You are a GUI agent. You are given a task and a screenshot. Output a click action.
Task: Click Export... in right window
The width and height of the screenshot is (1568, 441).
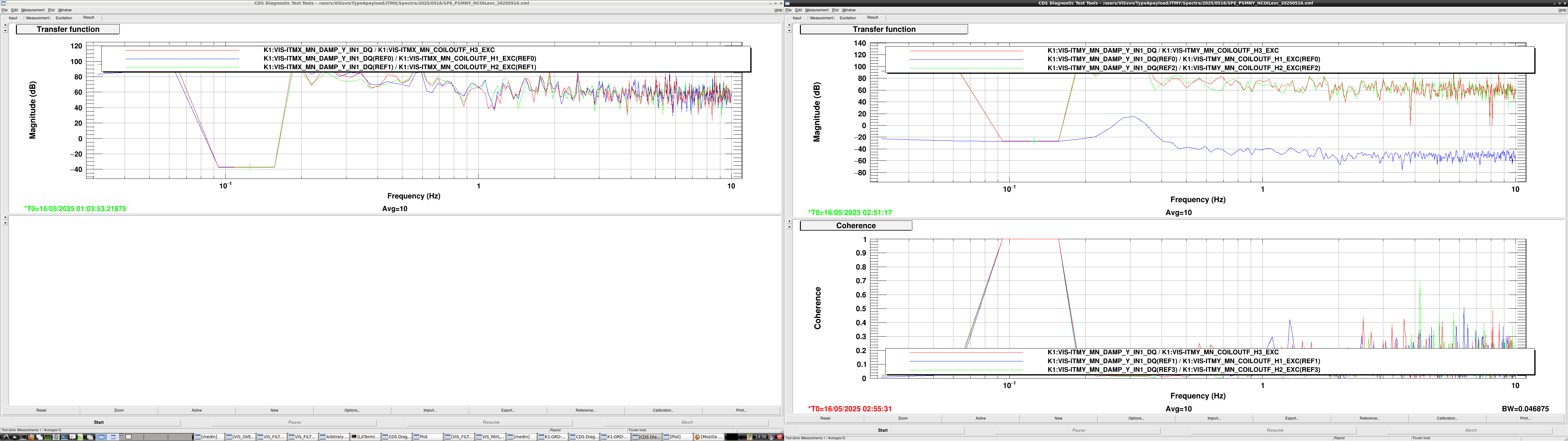point(1292,418)
